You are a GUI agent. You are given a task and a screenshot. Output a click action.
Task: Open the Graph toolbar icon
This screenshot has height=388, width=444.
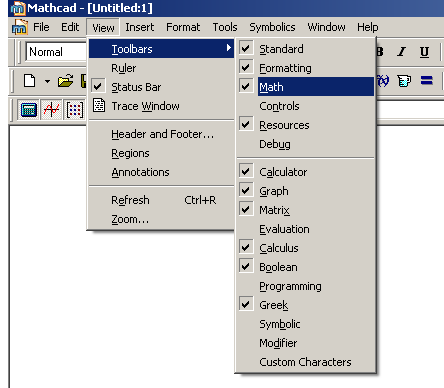(x=51, y=110)
